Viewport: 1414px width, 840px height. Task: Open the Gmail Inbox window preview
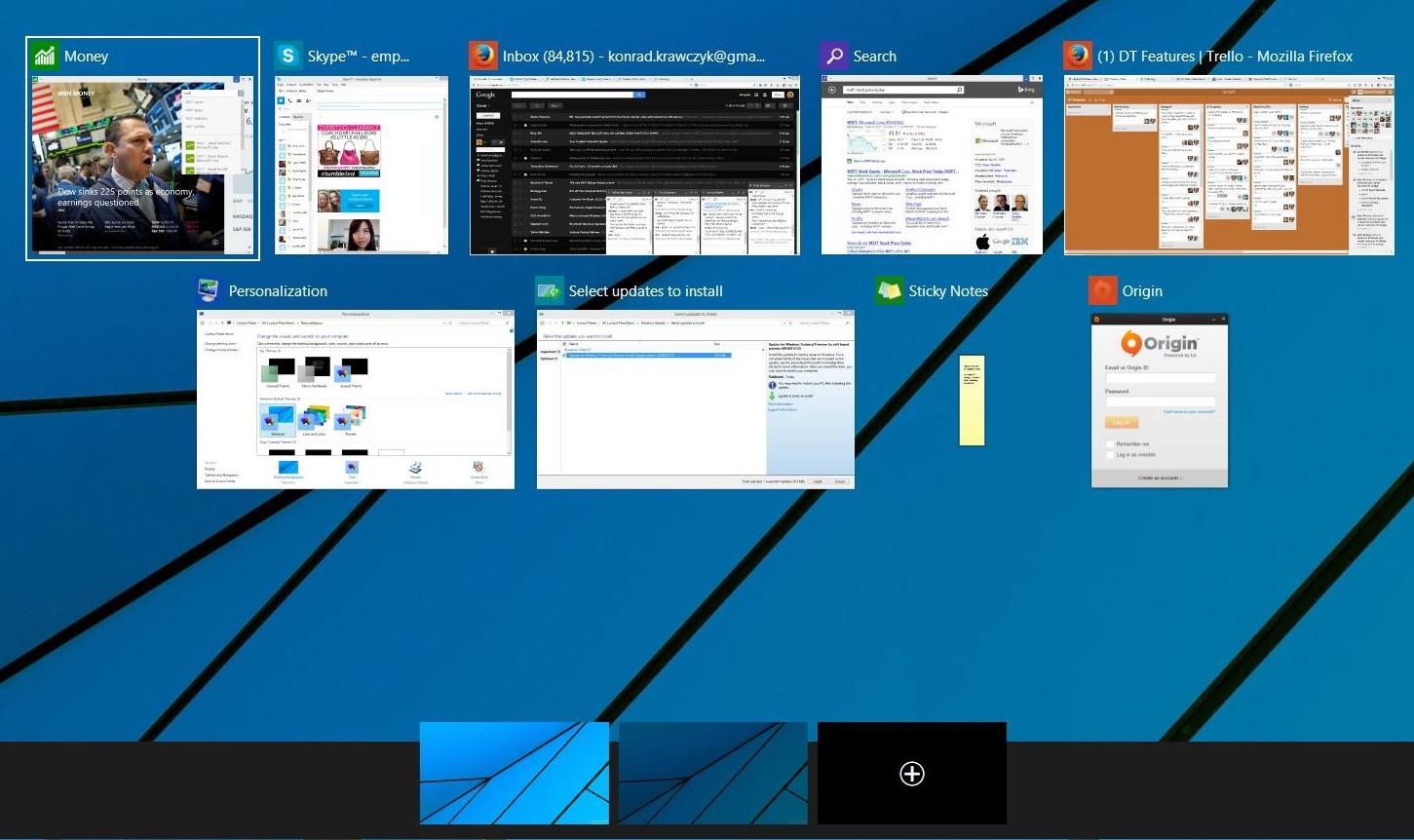[x=634, y=166]
